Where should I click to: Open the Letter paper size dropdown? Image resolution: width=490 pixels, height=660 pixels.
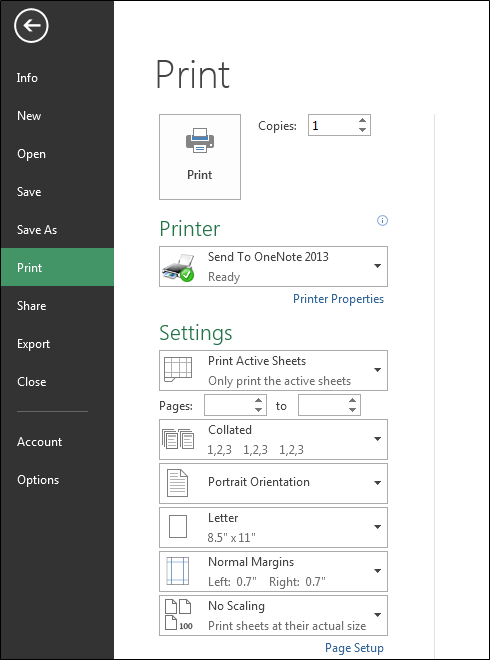(273, 527)
